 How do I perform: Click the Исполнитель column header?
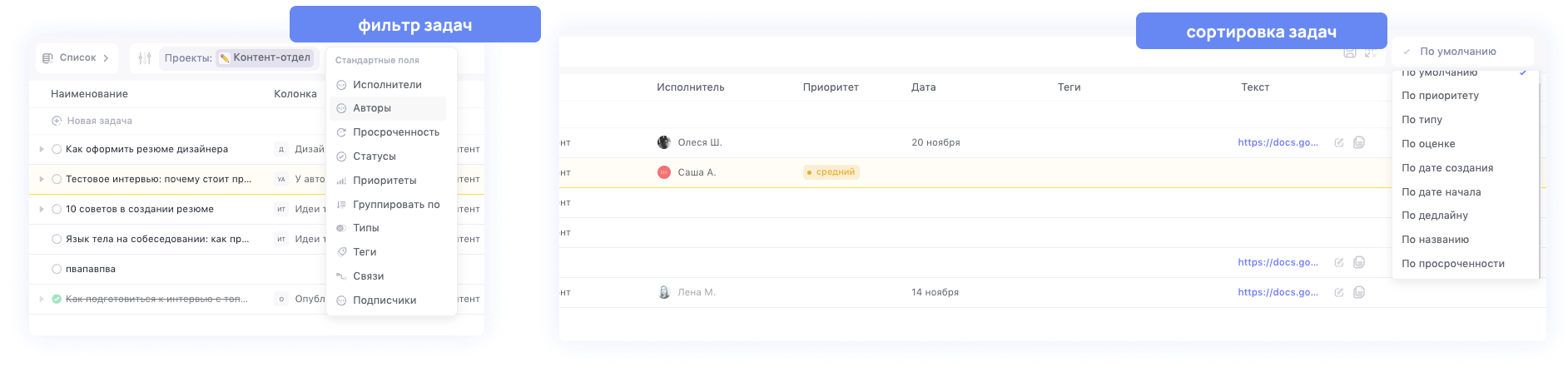click(690, 87)
